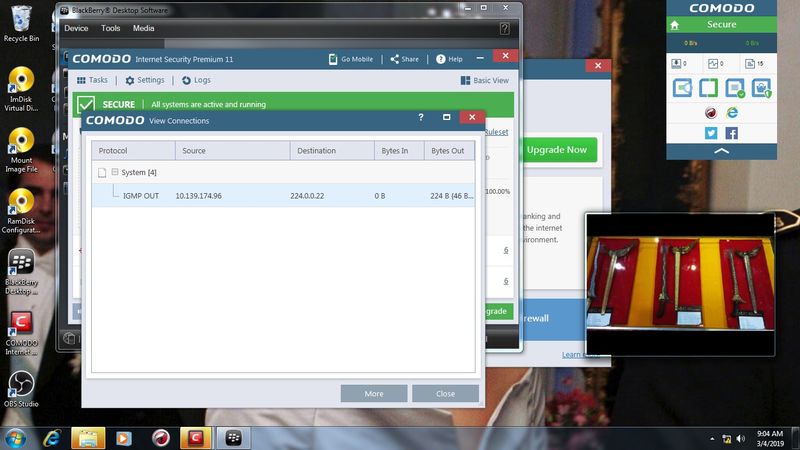Viewport: 800px width, 450px height.
Task: Switch to Basic View
Action: click(484, 81)
